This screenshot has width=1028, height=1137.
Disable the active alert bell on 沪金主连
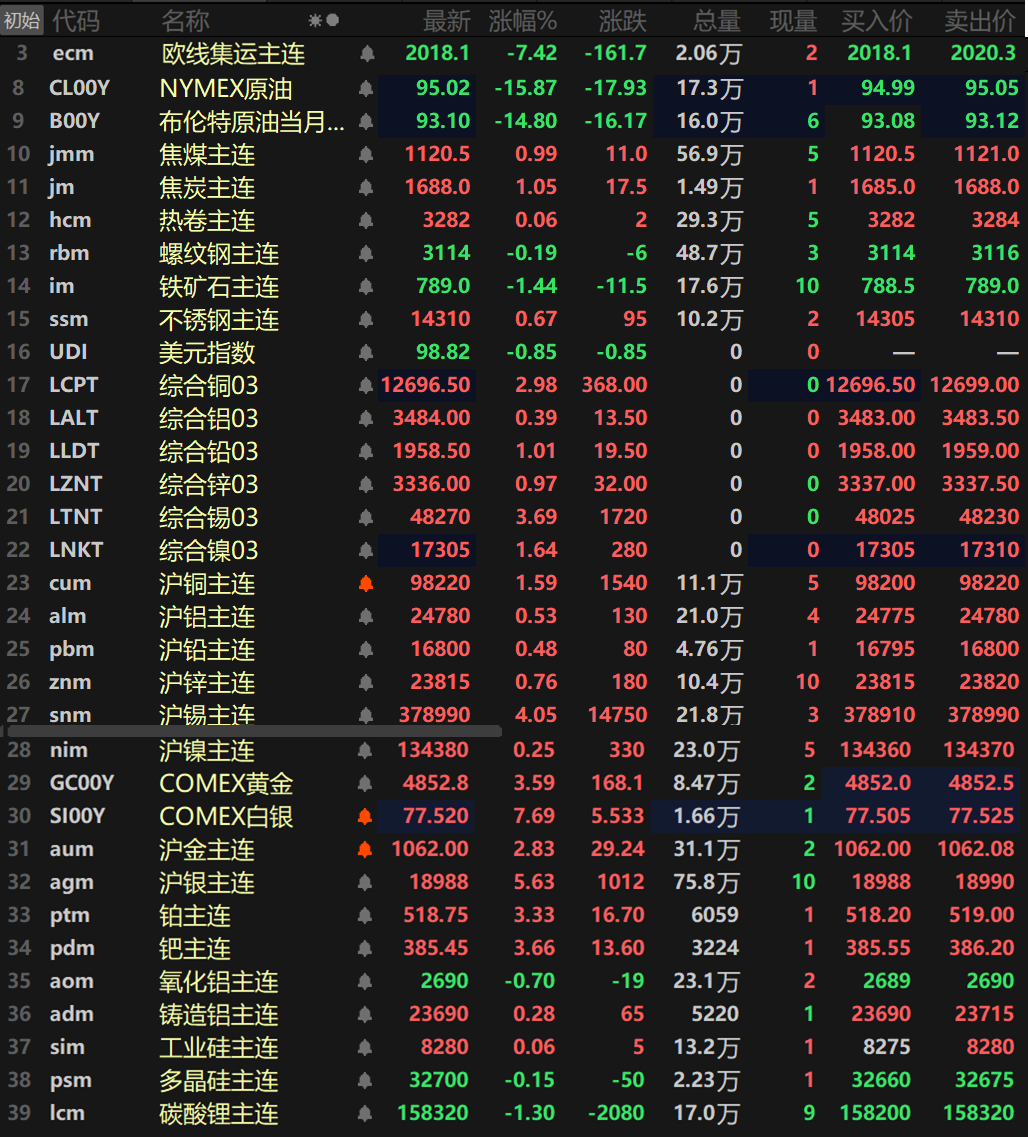pos(366,848)
